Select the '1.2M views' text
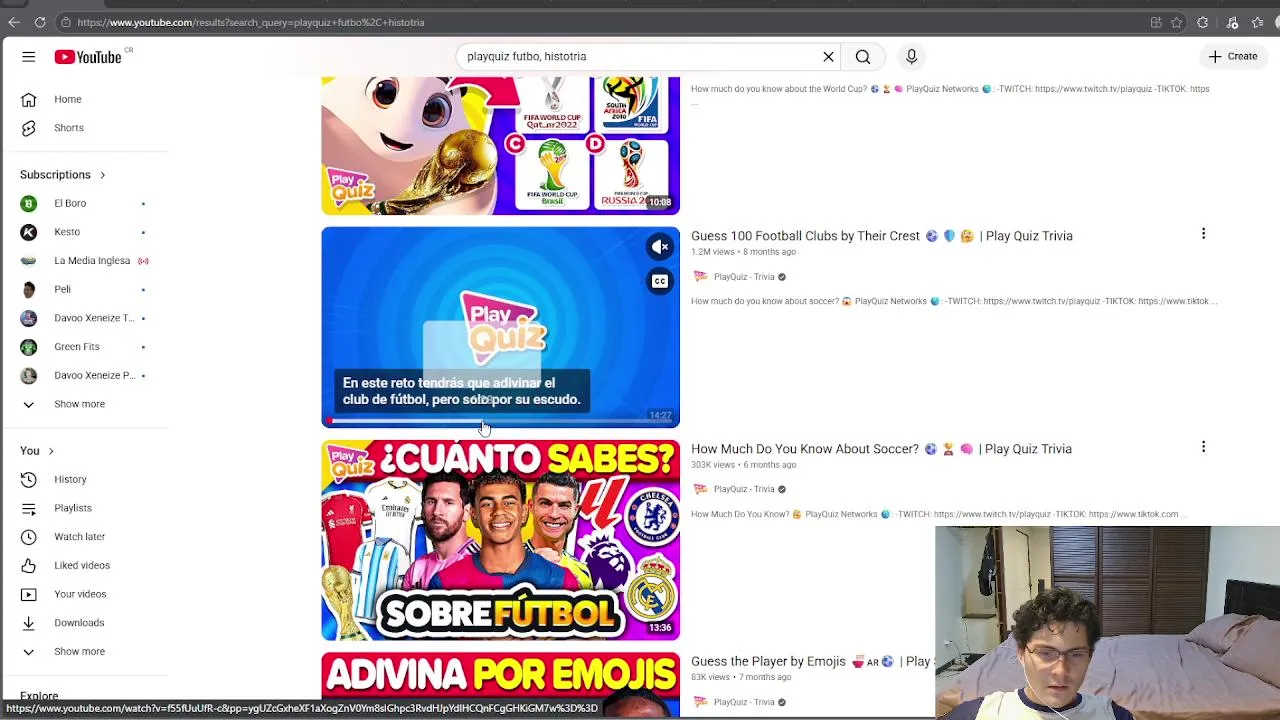The height and width of the screenshot is (720, 1280). (713, 252)
